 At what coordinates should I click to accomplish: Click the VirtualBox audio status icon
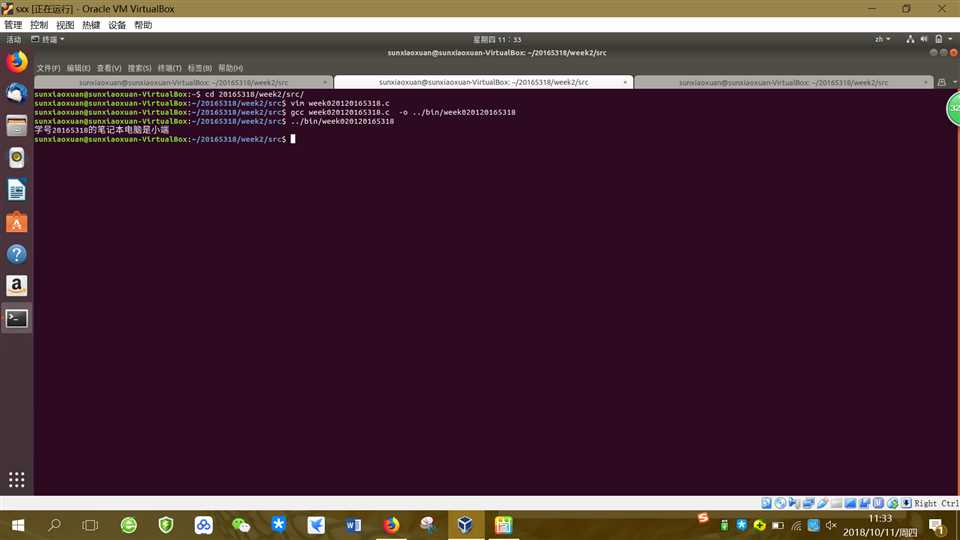[x=794, y=503]
